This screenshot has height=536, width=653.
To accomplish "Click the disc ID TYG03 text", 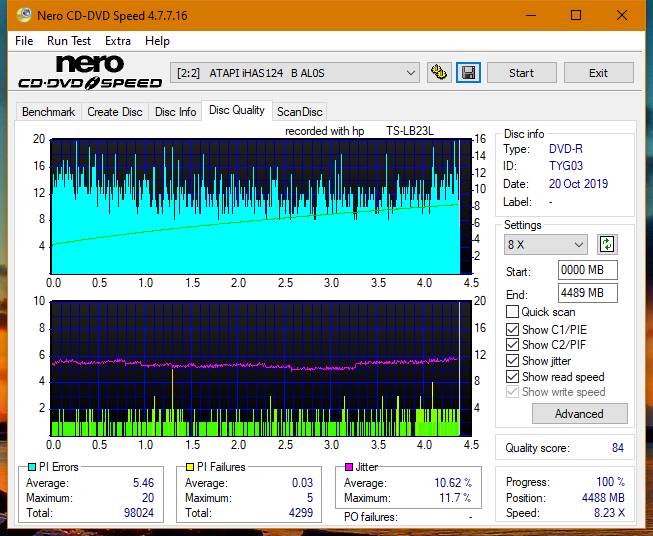I will pos(566,166).
